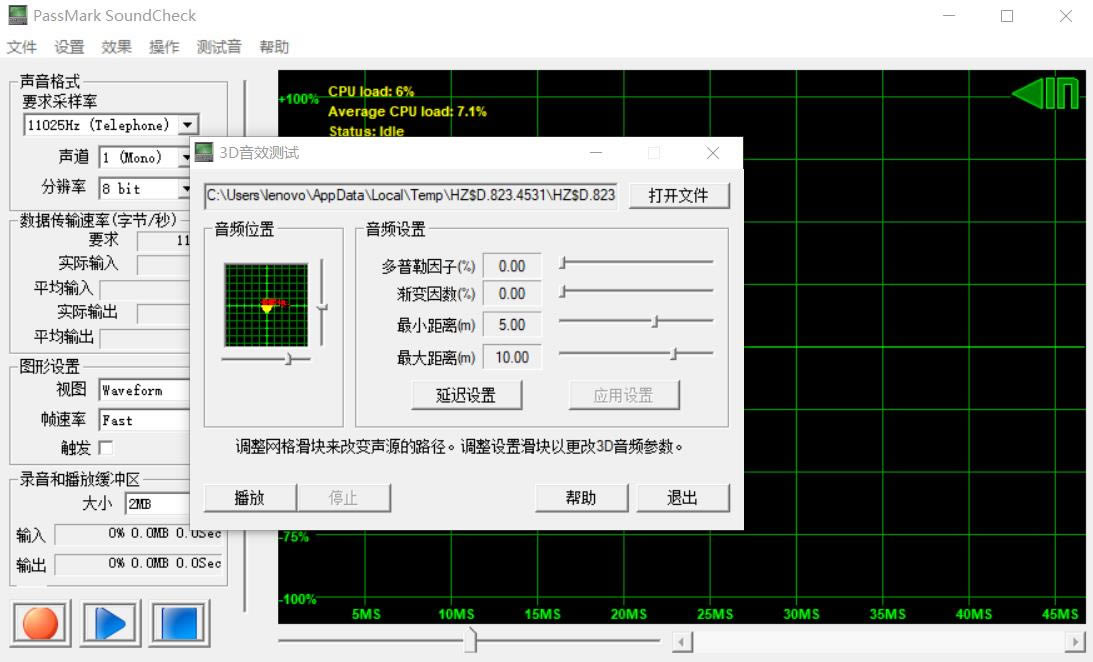The image size is (1093, 662).
Task: Open the 效果 menu
Action: tap(116, 47)
